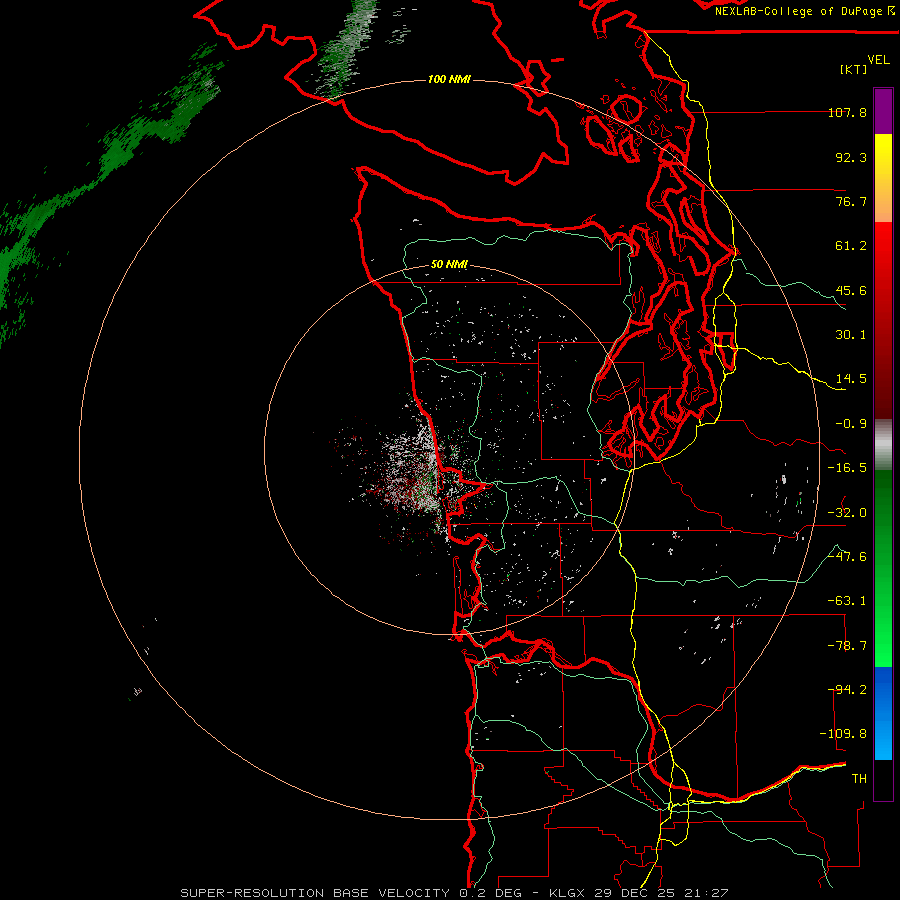900x900 pixels.
Task: Select the -63.1 scale value
Action: coord(847,601)
